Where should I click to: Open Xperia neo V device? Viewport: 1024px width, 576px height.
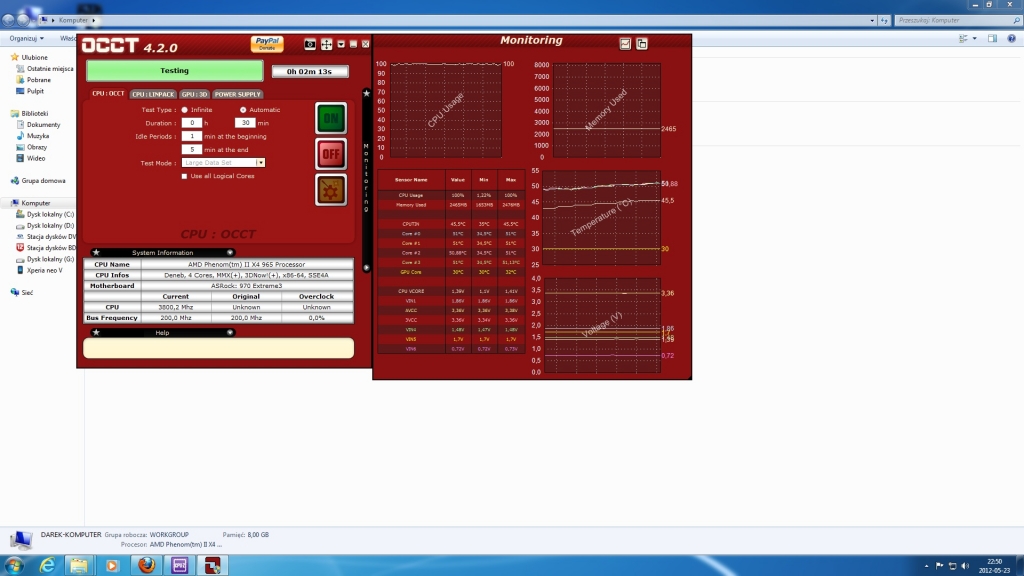44,270
